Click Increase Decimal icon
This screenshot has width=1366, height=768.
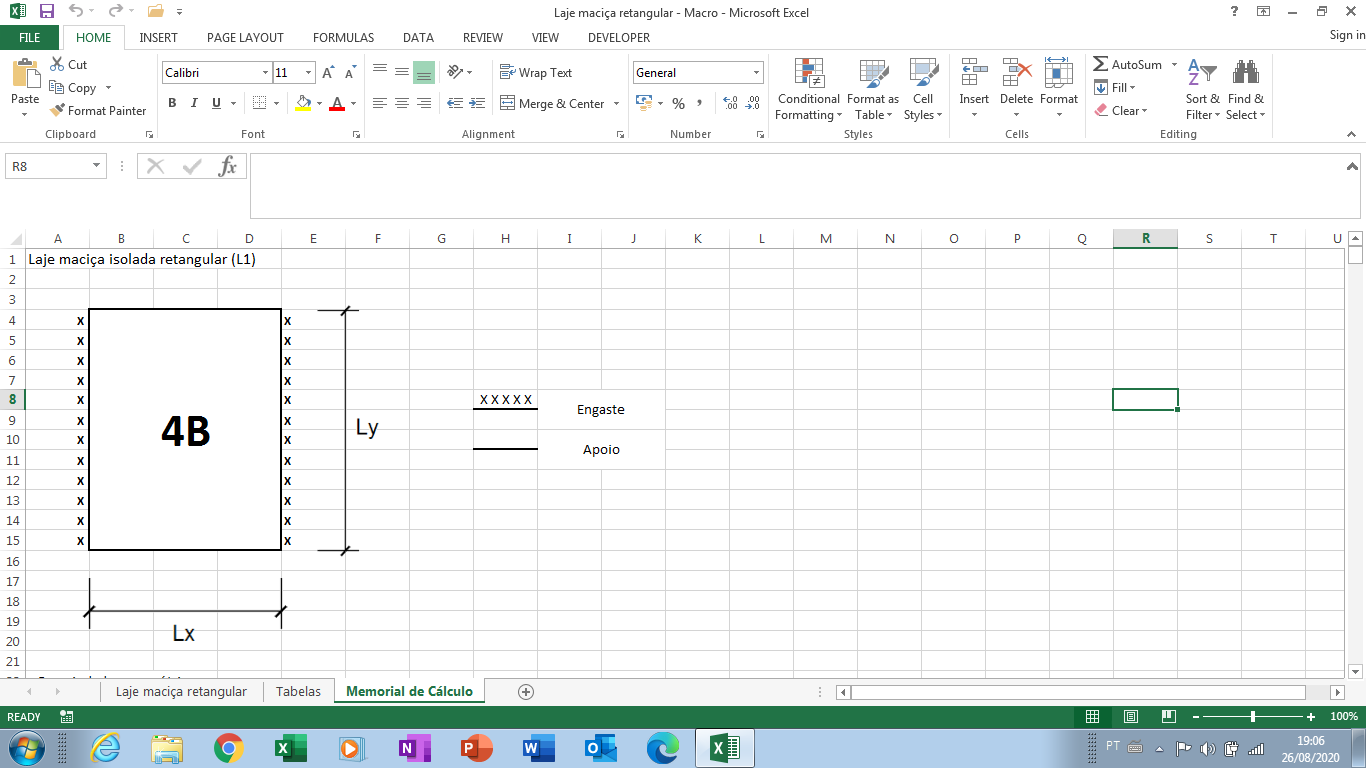[730, 103]
